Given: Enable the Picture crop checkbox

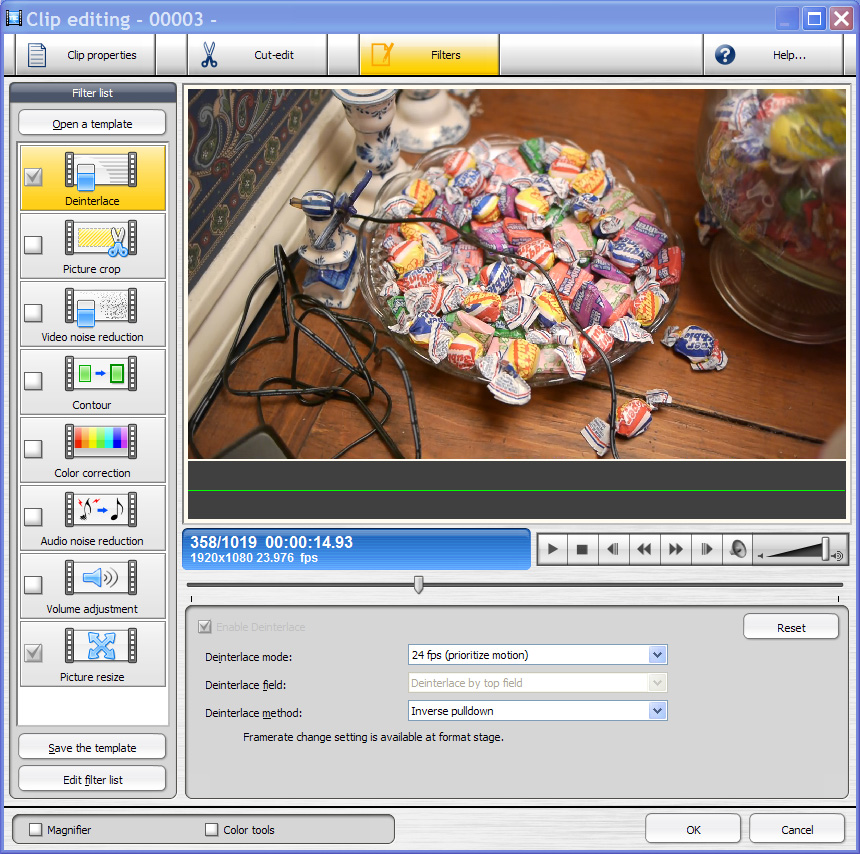Looking at the screenshot, I should pyautogui.click(x=33, y=245).
